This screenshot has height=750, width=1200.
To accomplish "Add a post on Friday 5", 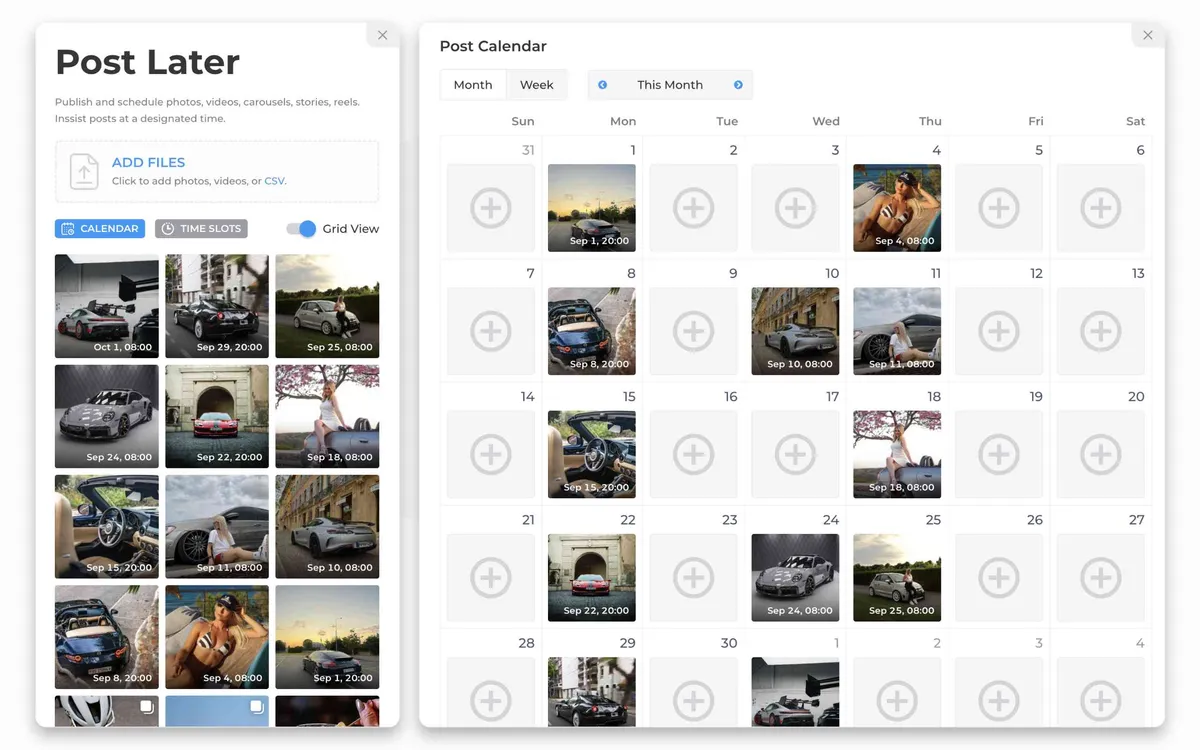I will [x=998, y=208].
